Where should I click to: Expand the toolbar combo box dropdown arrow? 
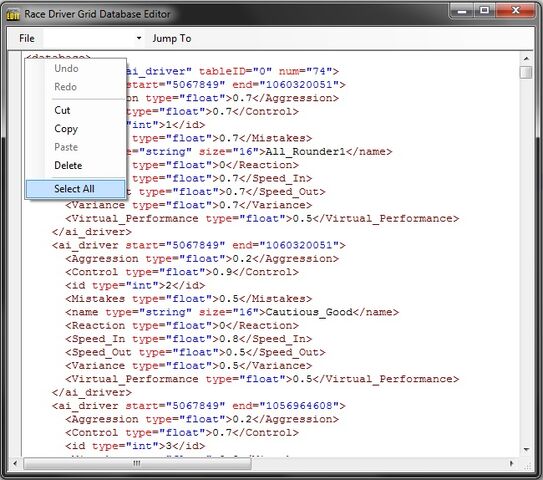point(139,38)
